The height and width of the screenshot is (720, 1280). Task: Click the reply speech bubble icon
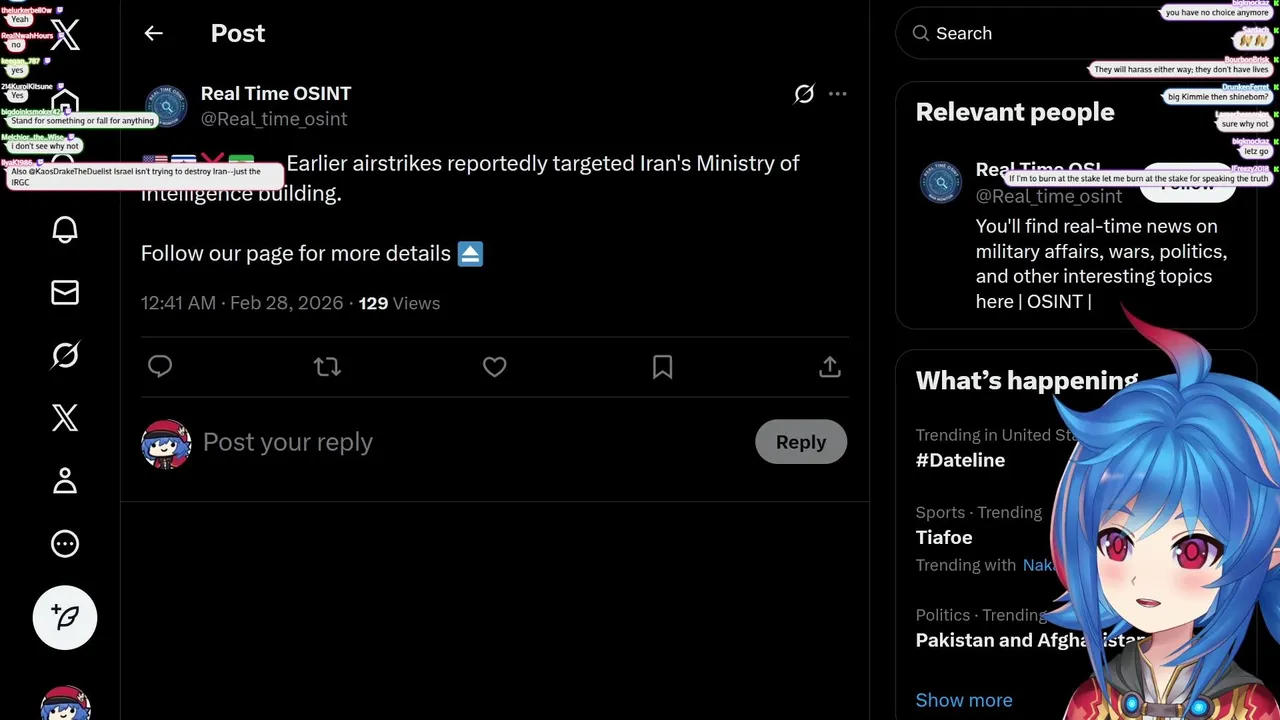pyautogui.click(x=160, y=367)
